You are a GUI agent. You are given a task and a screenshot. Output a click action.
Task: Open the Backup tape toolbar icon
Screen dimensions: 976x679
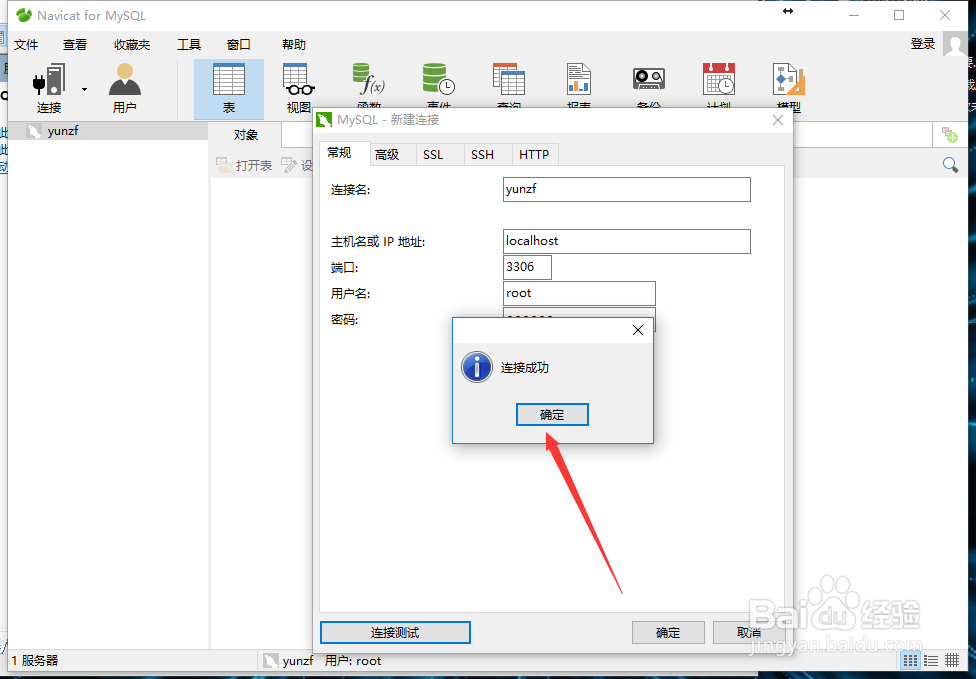point(649,79)
